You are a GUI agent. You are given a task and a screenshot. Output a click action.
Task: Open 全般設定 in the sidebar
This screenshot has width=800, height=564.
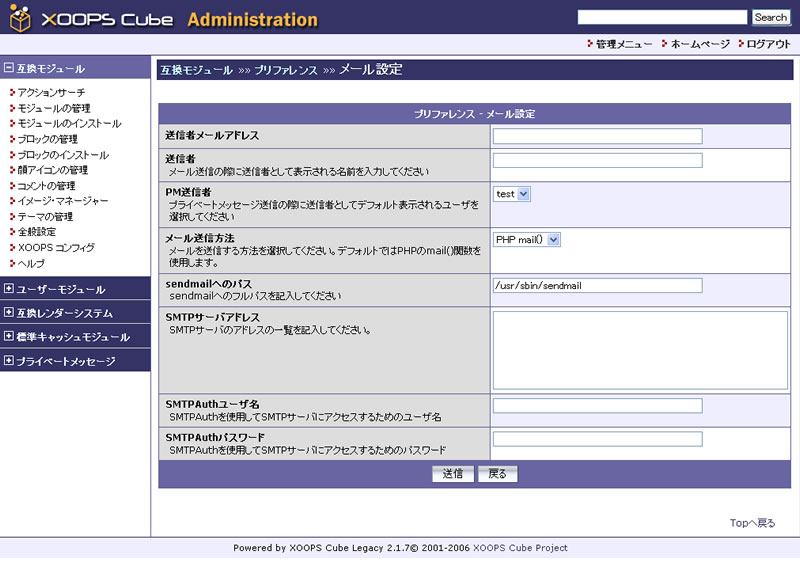pyautogui.click(x=37, y=232)
